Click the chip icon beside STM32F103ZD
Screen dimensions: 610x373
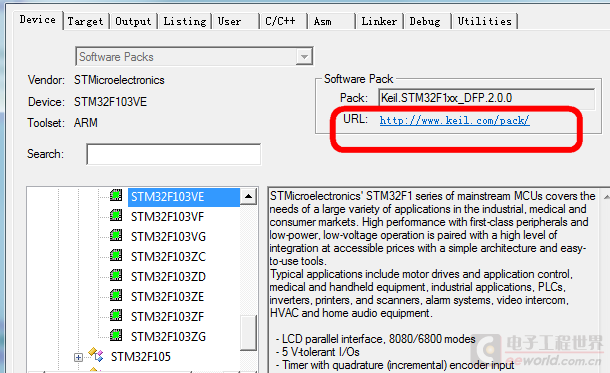116,275
